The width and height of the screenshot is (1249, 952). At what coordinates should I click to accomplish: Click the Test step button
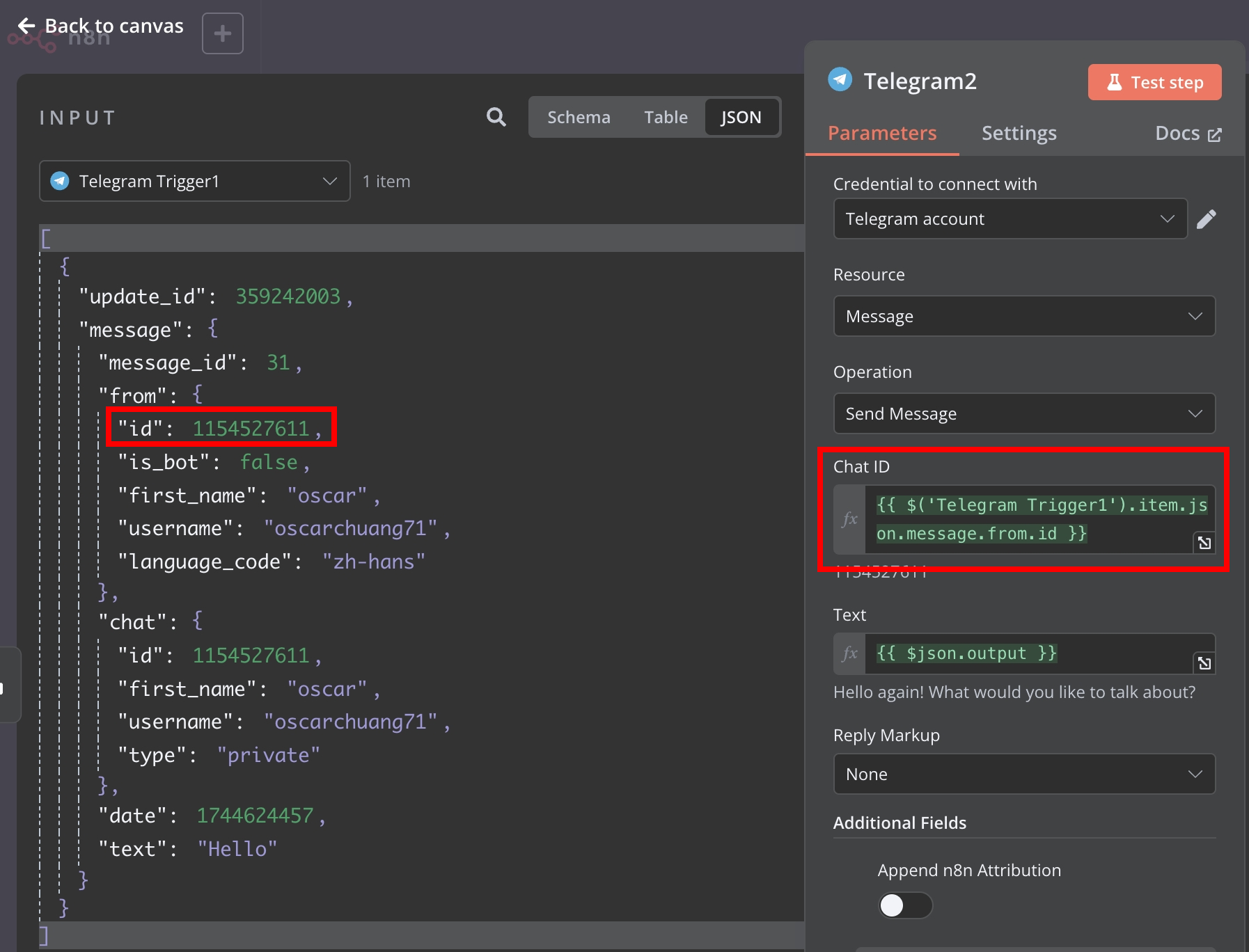tap(1154, 82)
